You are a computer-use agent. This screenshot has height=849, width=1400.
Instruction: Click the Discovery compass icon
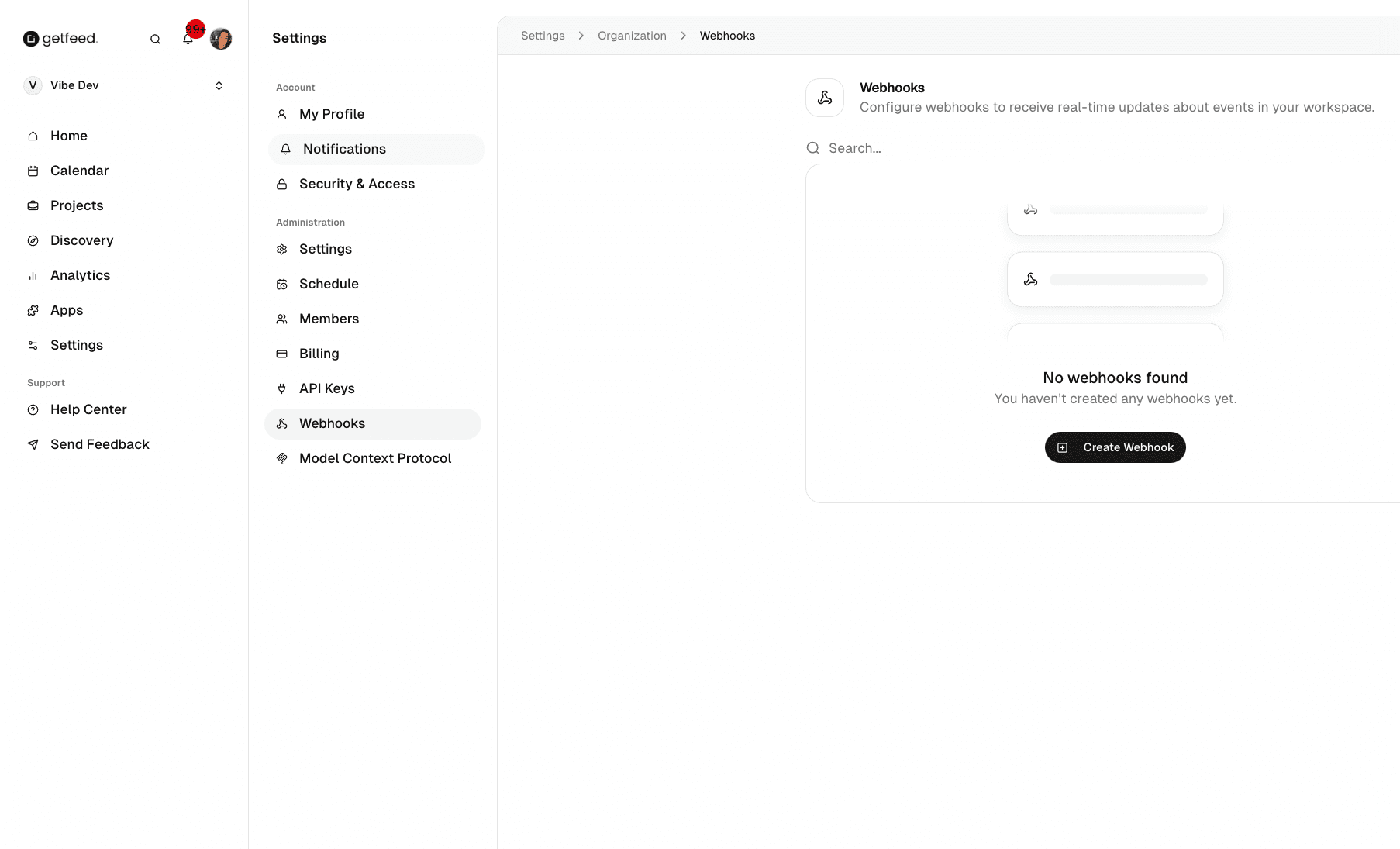33,240
